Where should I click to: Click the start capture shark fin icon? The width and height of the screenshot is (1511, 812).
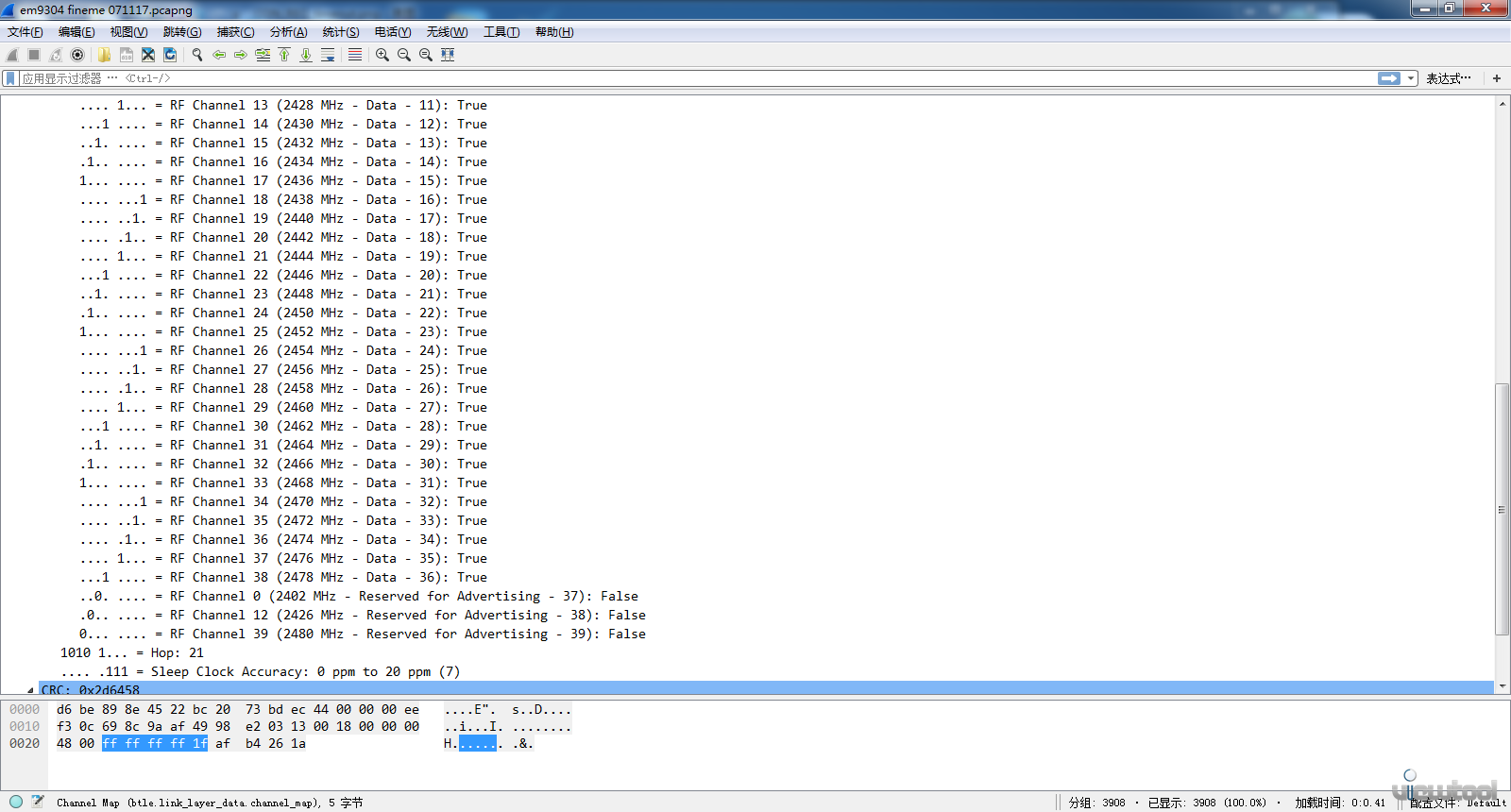tap(12, 55)
